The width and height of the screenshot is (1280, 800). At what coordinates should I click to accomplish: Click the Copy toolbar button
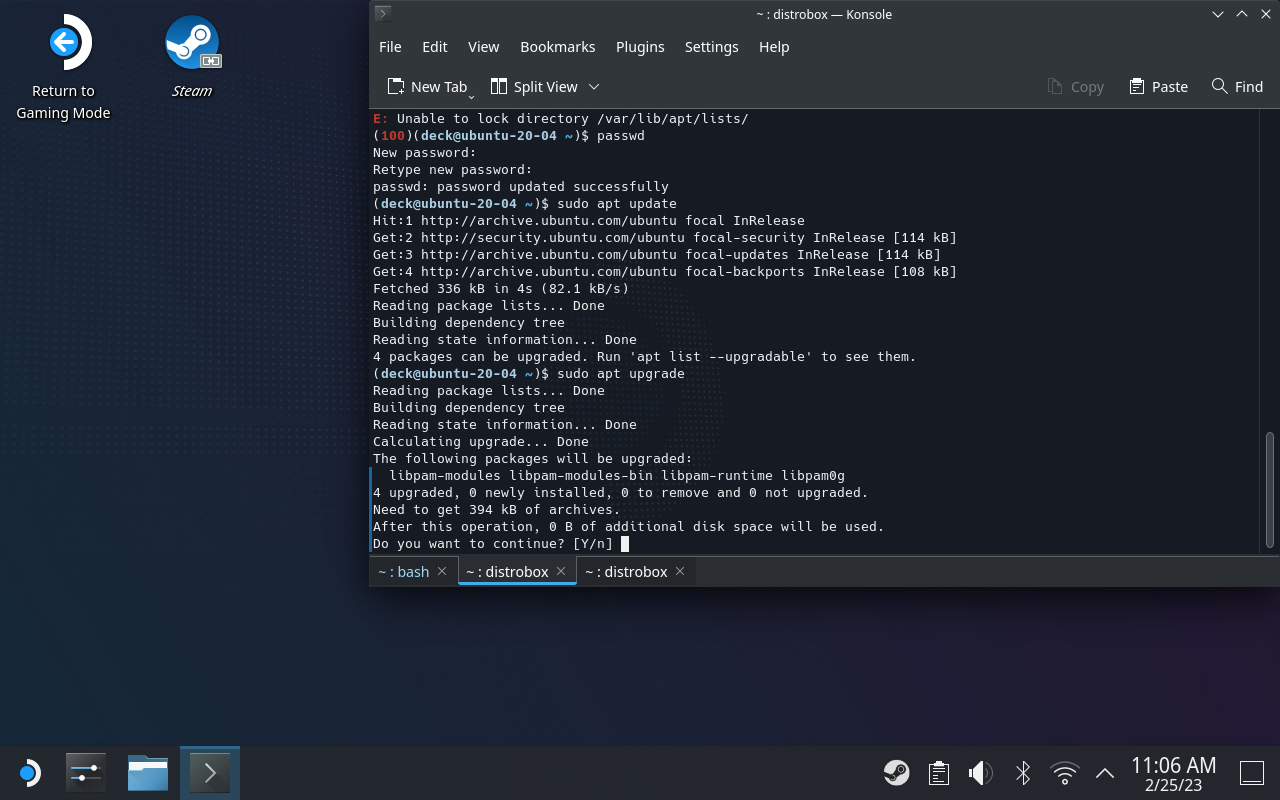(x=1075, y=87)
